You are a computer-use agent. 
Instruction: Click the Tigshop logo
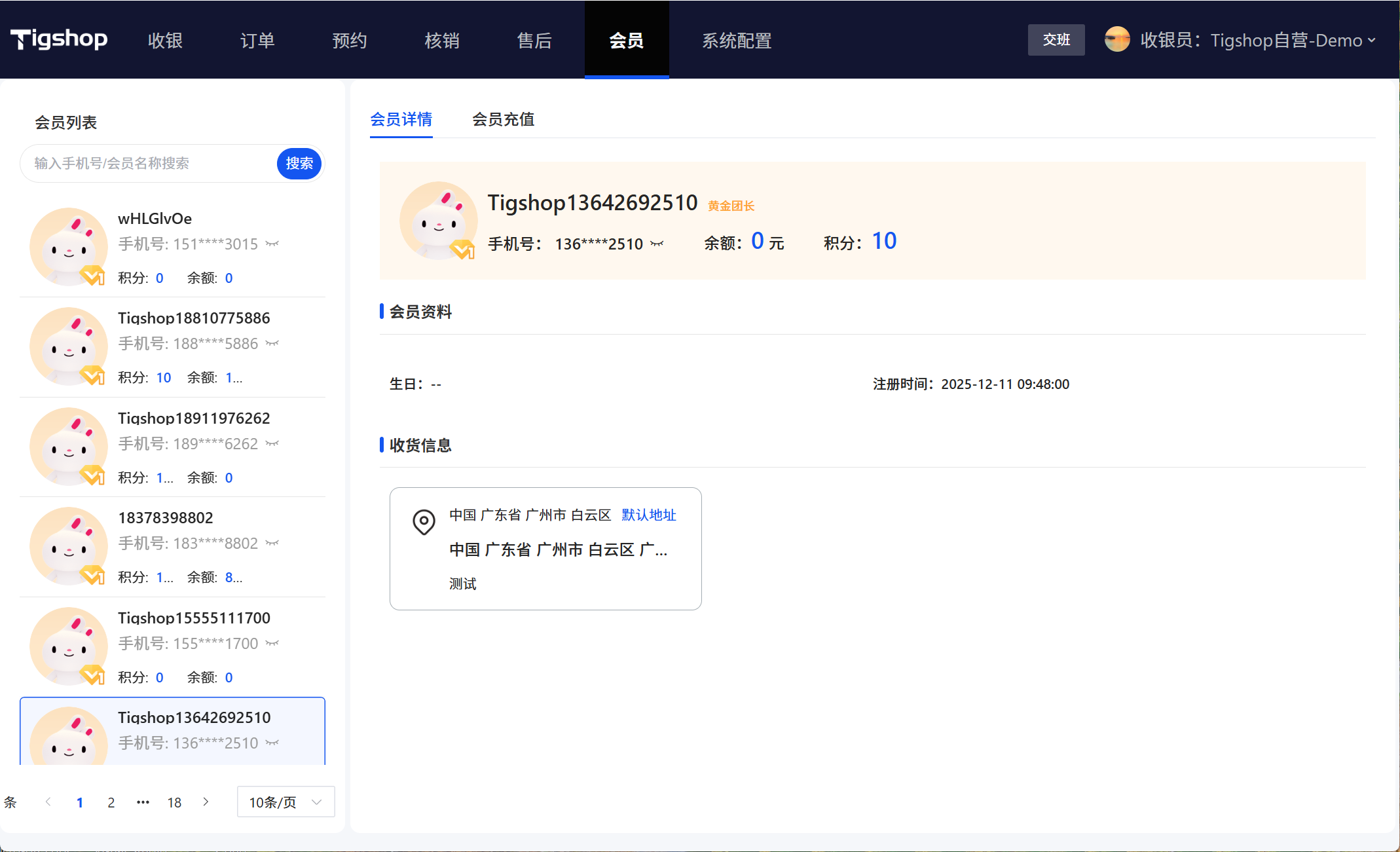pyautogui.click(x=59, y=39)
